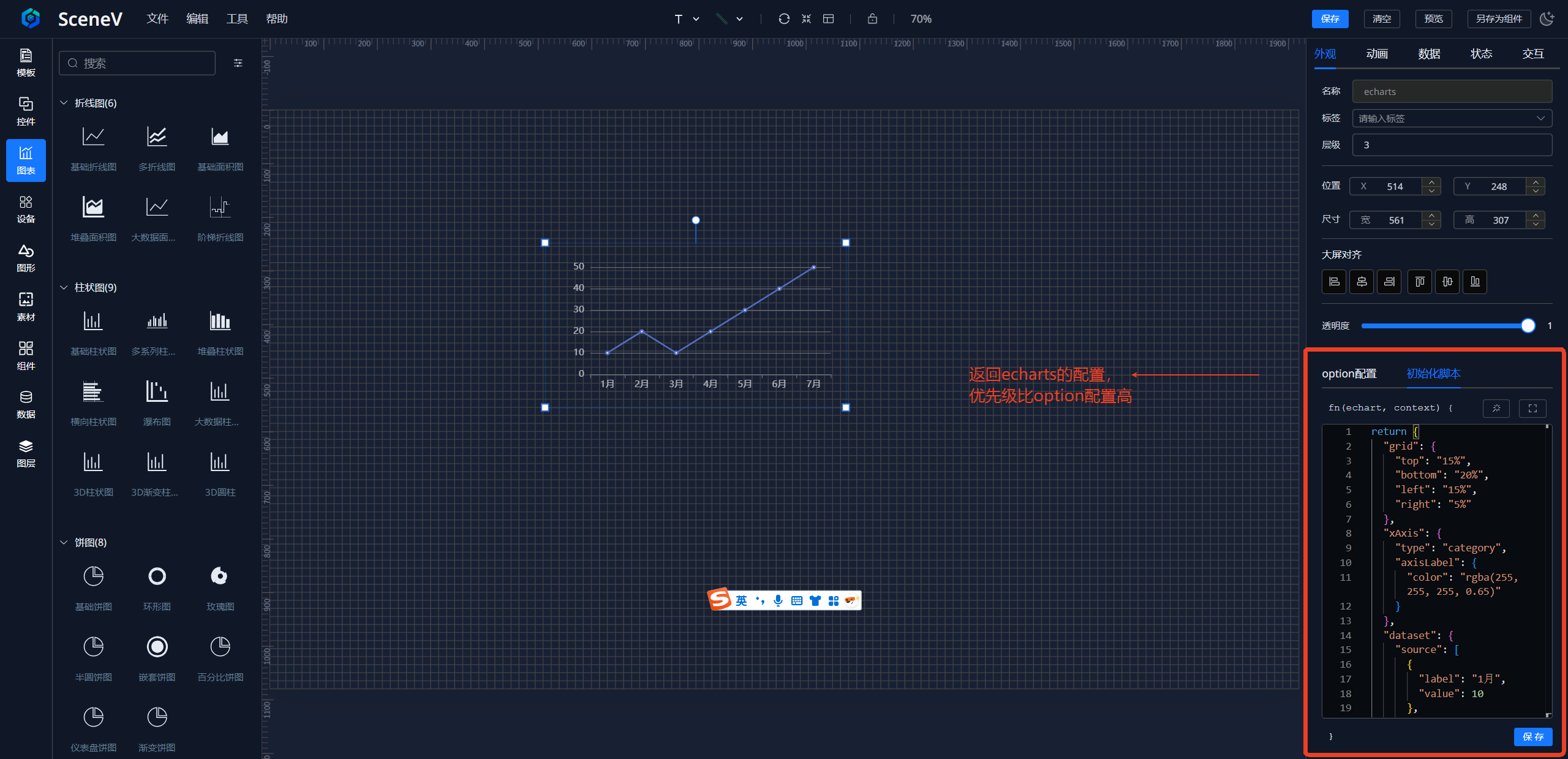Image resolution: width=1568 pixels, height=759 pixels.
Task: Click the lock icon in top toolbar
Action: 872,19
